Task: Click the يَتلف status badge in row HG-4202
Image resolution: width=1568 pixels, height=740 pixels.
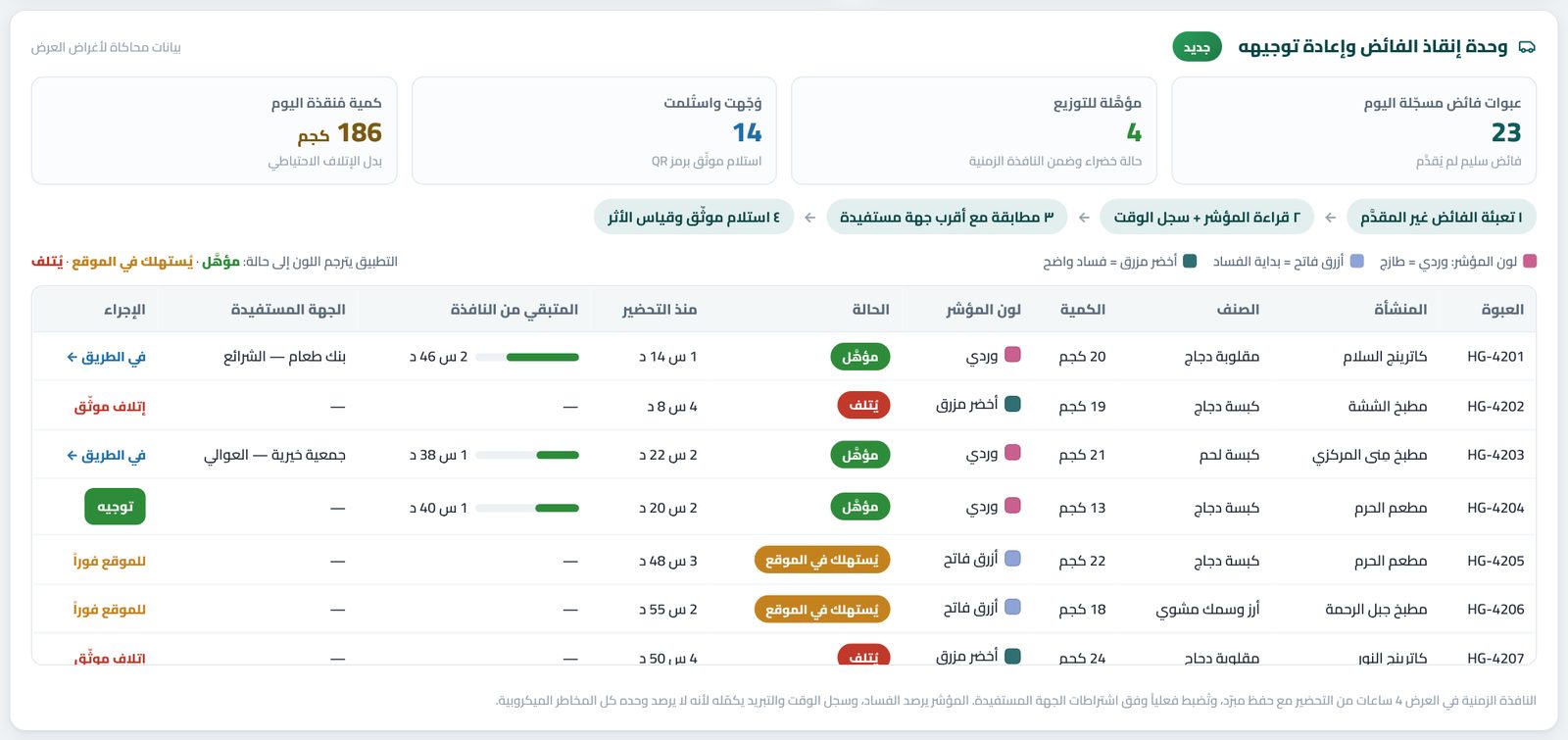Action: (863, 406)
